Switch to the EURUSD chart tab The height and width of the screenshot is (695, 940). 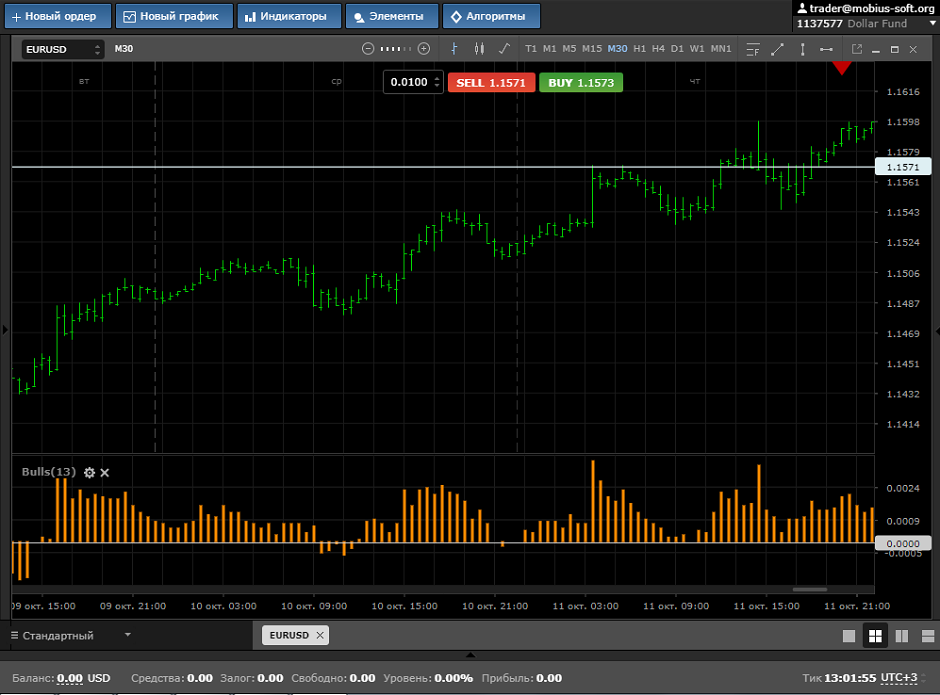(x=289, y=635)
